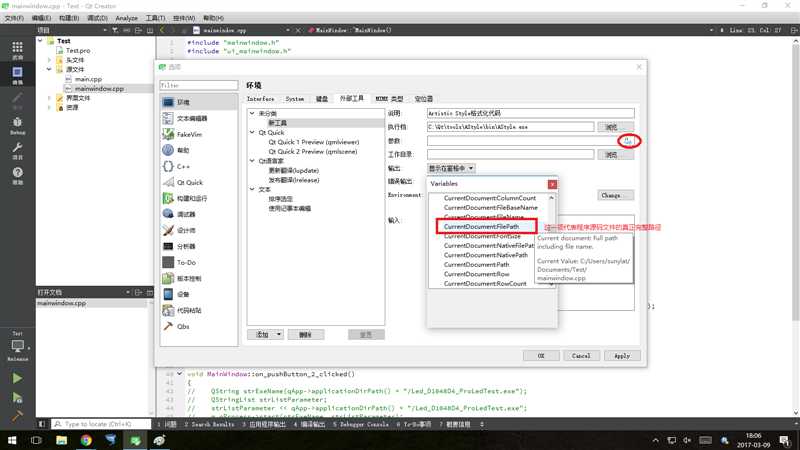Click Apply in options dialog
This screenshot has height=450, width=800.
[x=622, y=356]
